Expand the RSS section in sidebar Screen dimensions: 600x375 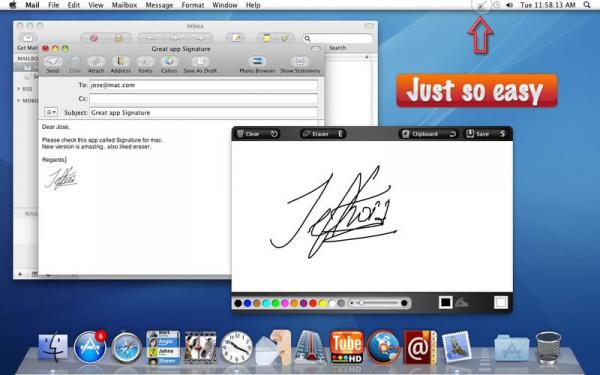(19, 89)
